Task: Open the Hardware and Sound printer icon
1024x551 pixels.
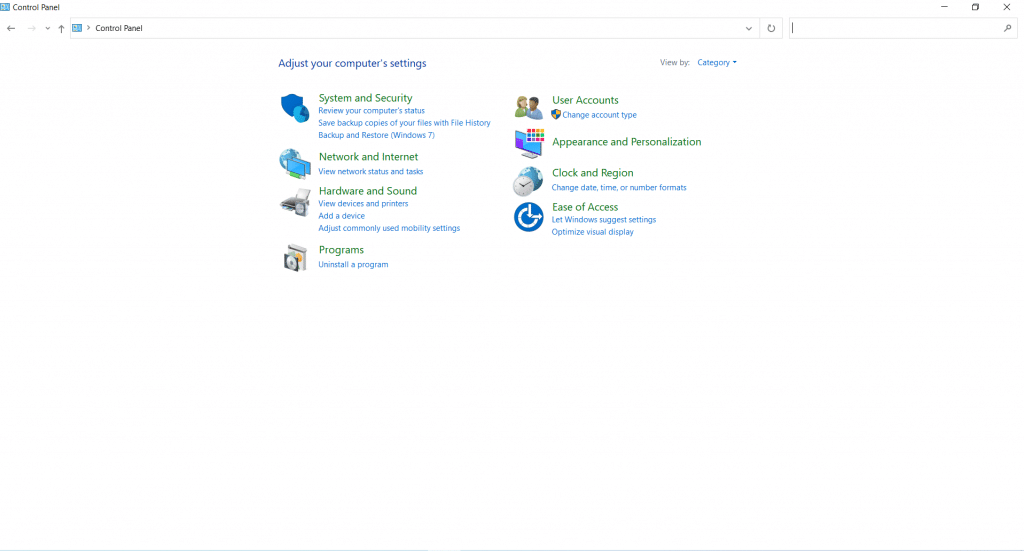Action: point(295,202)
